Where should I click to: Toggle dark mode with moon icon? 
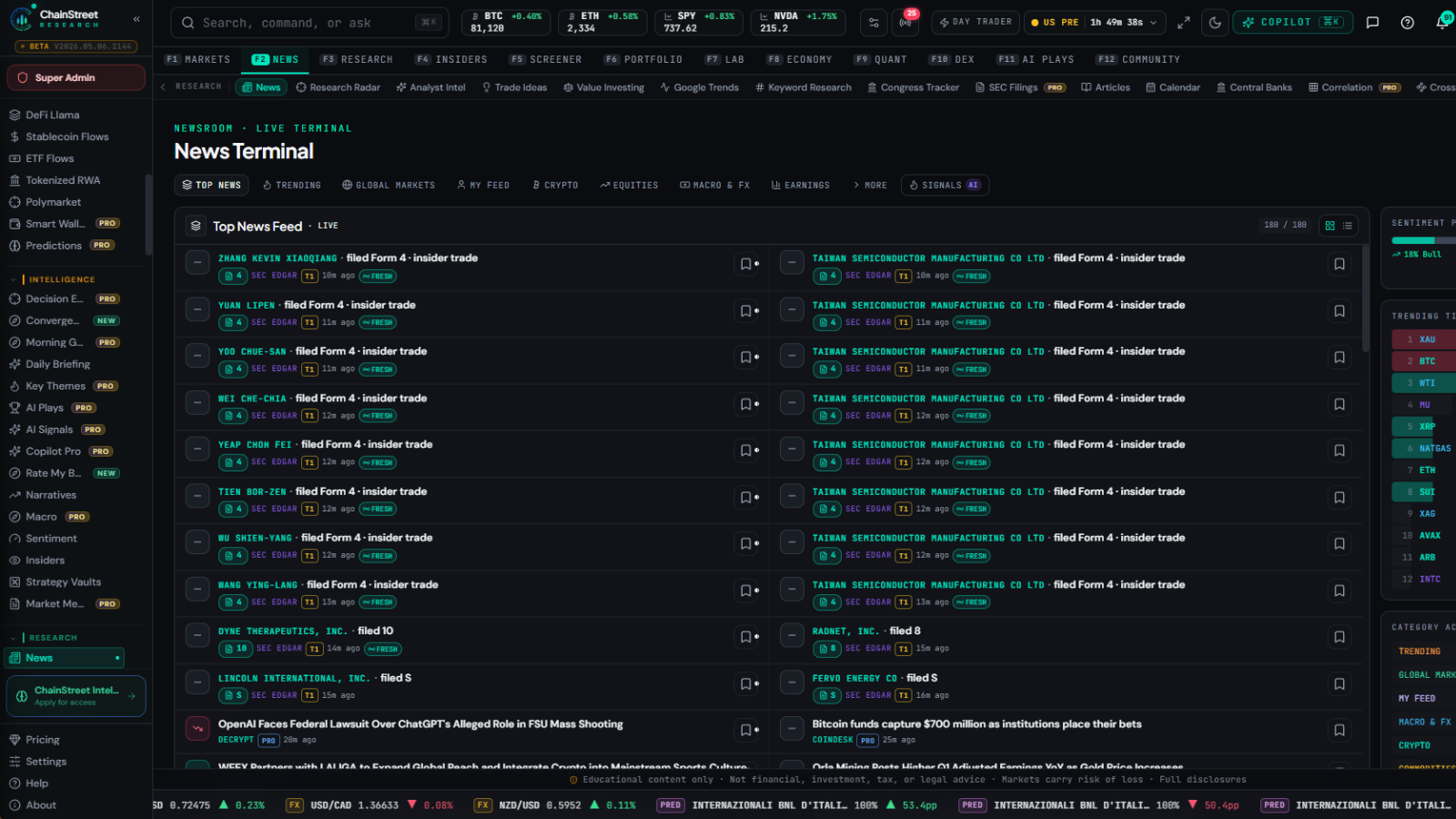(x=1215, y=23)
